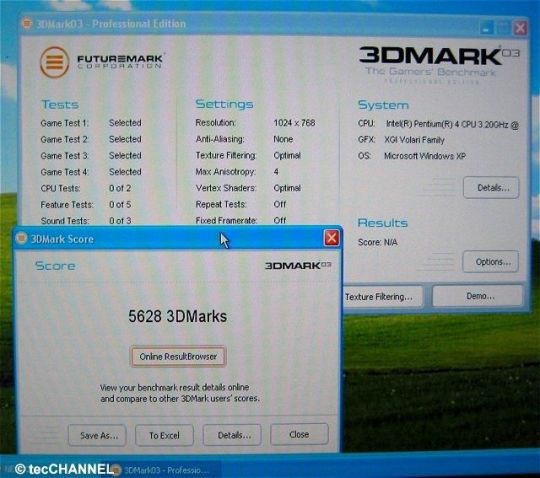540x478 pixels.
Task: Click the 3DMark03 logo in the main window
Action: pyautogui.click(x=439, y=64)
